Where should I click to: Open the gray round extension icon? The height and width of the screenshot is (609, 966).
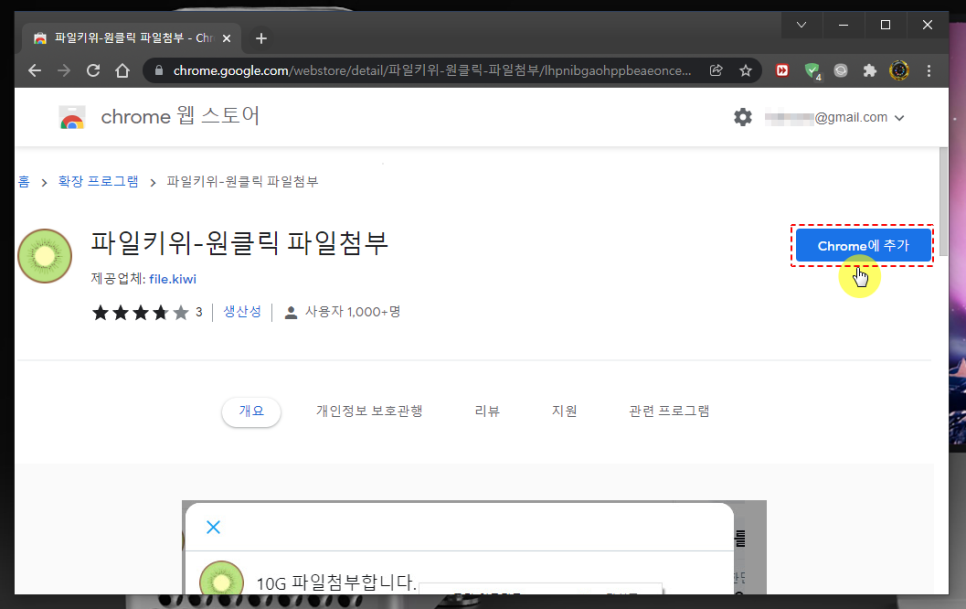(x=840, y=71)
